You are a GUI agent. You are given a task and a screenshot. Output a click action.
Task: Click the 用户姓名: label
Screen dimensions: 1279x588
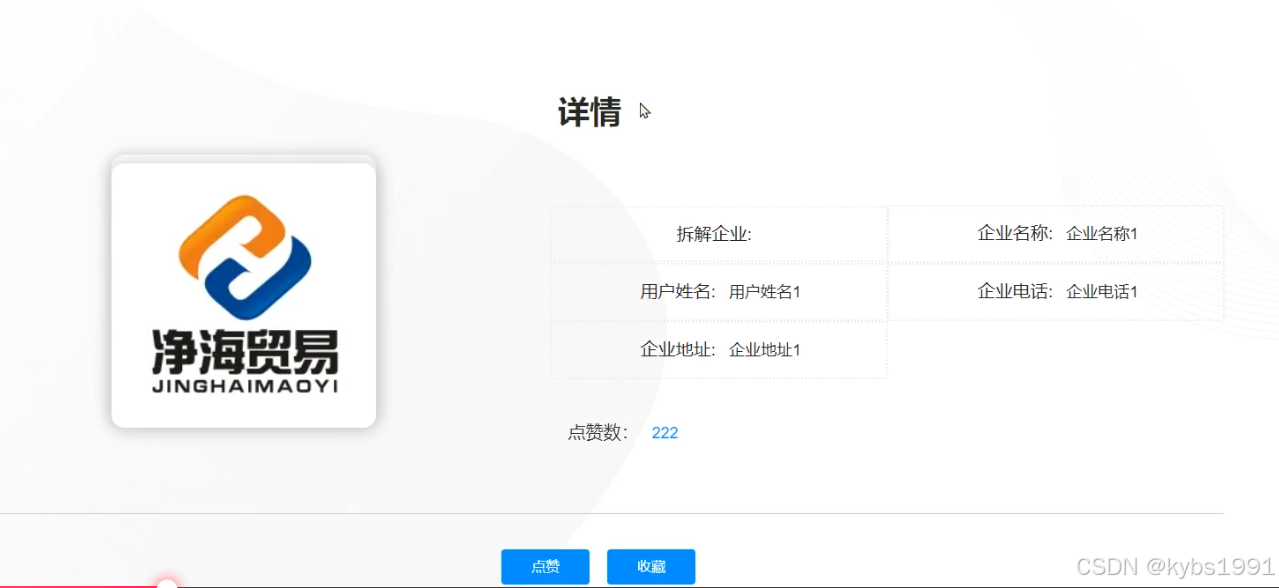pos(678,292)
